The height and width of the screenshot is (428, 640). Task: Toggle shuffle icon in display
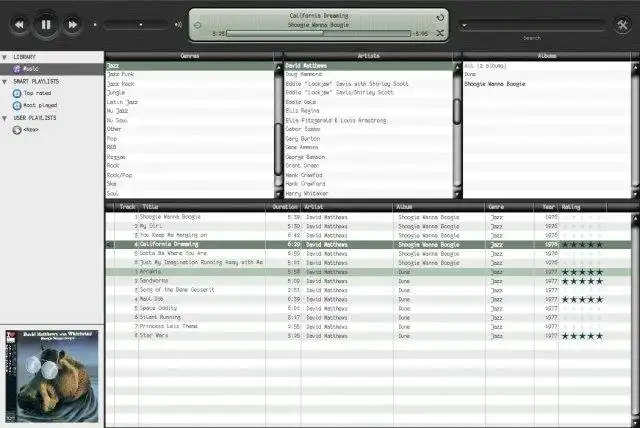440,33
